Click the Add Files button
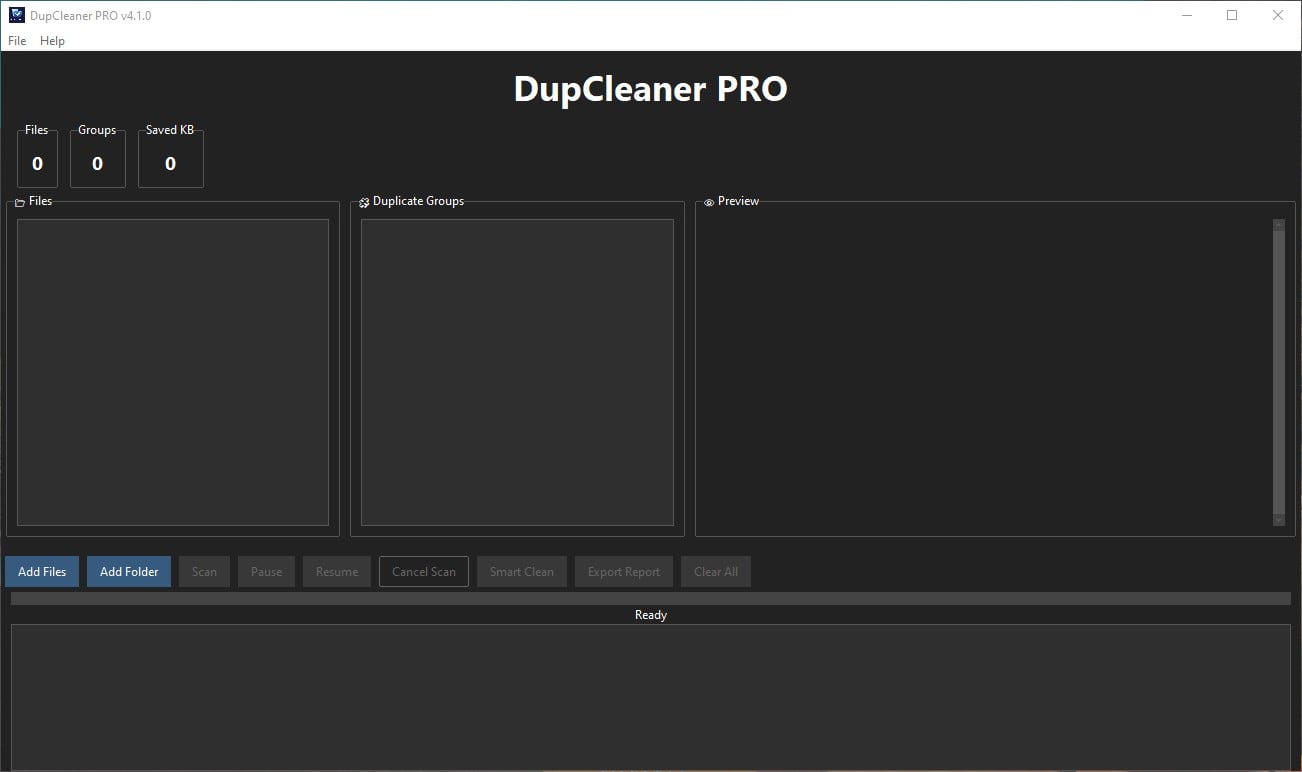Viewport: 1302px width, 772px height. pyautogui.click(x=41, y=571)
